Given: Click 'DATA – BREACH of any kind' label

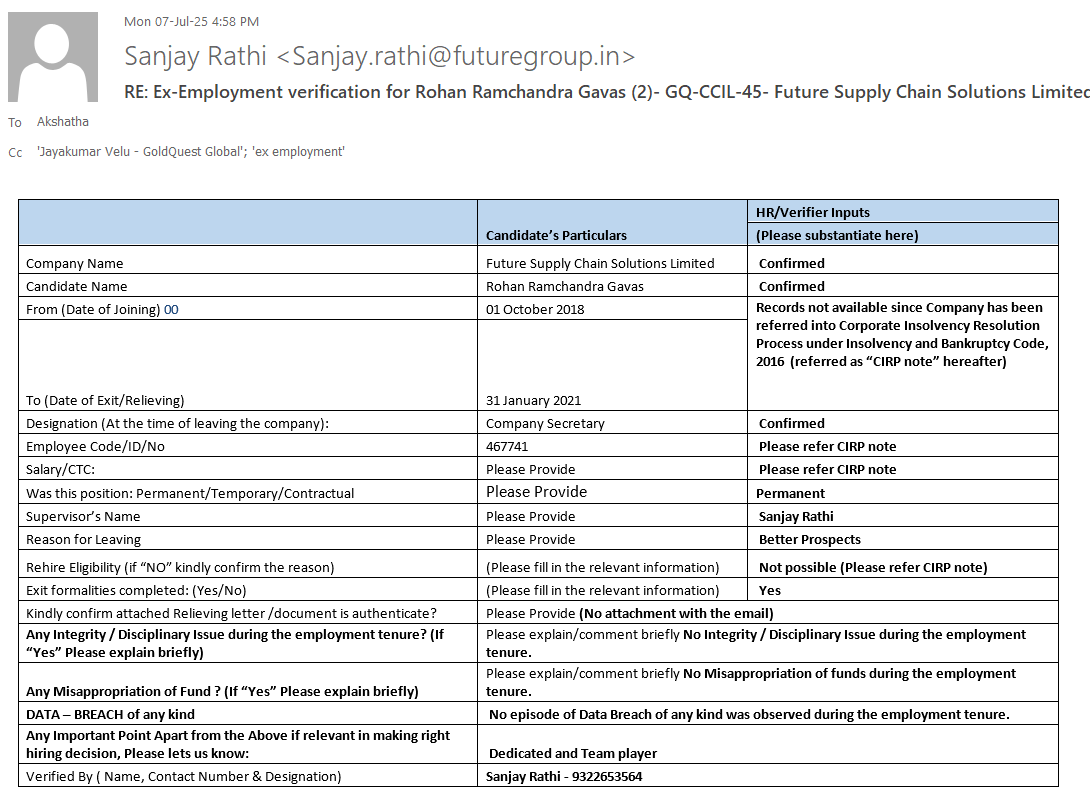Looking at the screenshot, I should 111,714.
